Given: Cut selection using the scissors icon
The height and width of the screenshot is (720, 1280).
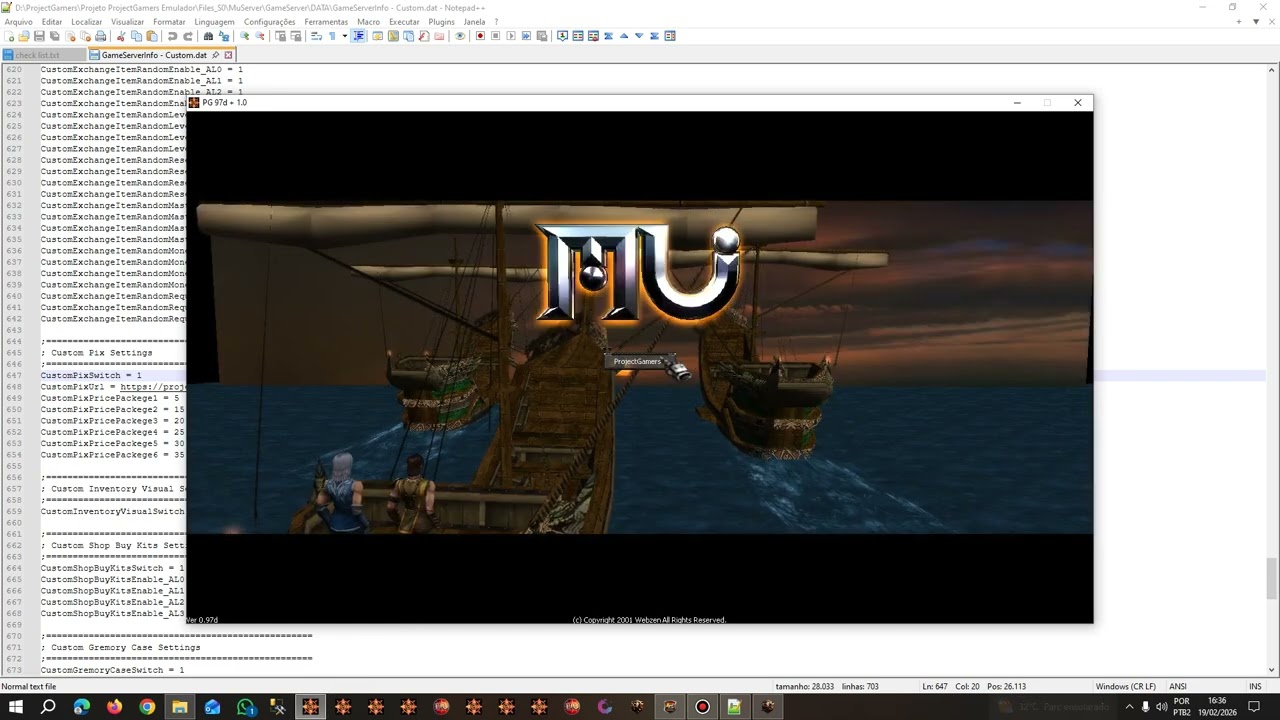Looking at the screenshot, I should pyautogui.click(x=122, y=36).
